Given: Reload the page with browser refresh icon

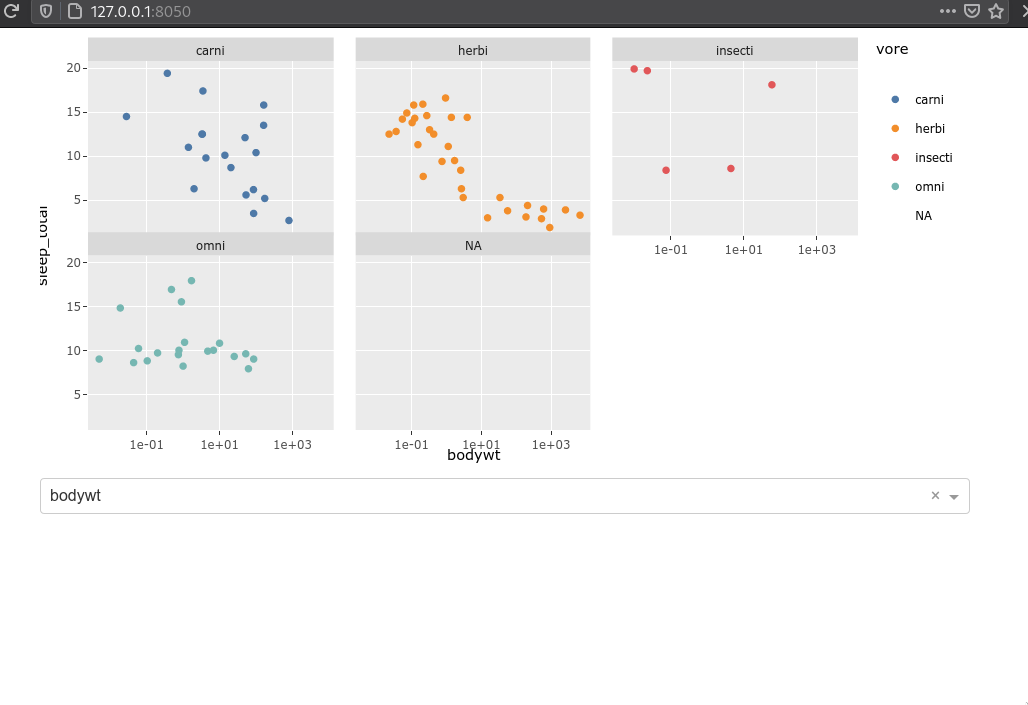Looking at the screenshot, I should (11, 11).
